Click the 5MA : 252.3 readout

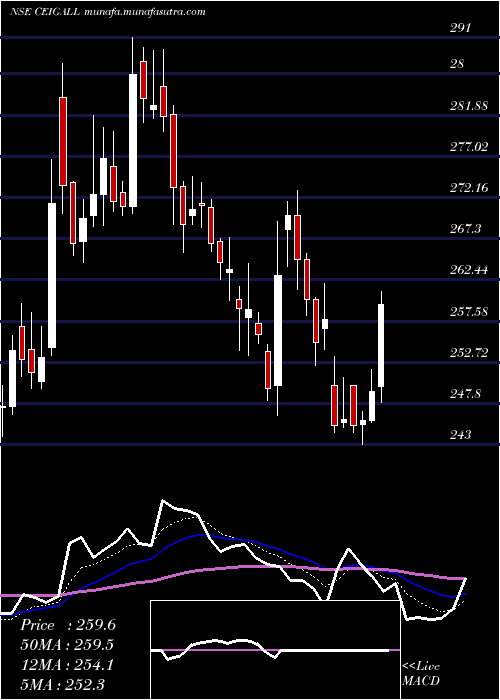click(x=63, y=684)
